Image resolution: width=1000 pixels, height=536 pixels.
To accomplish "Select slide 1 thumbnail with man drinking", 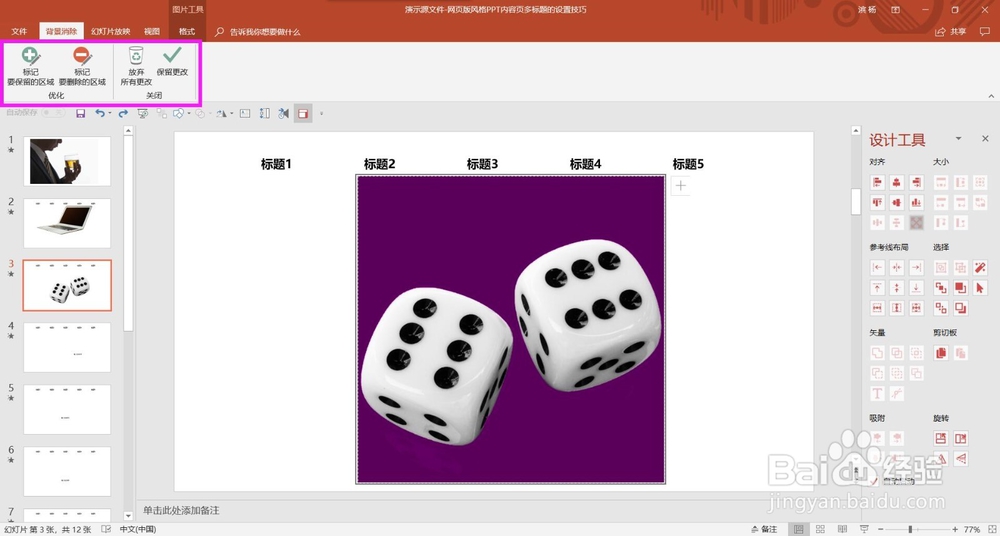I will [x=67, y=161].
